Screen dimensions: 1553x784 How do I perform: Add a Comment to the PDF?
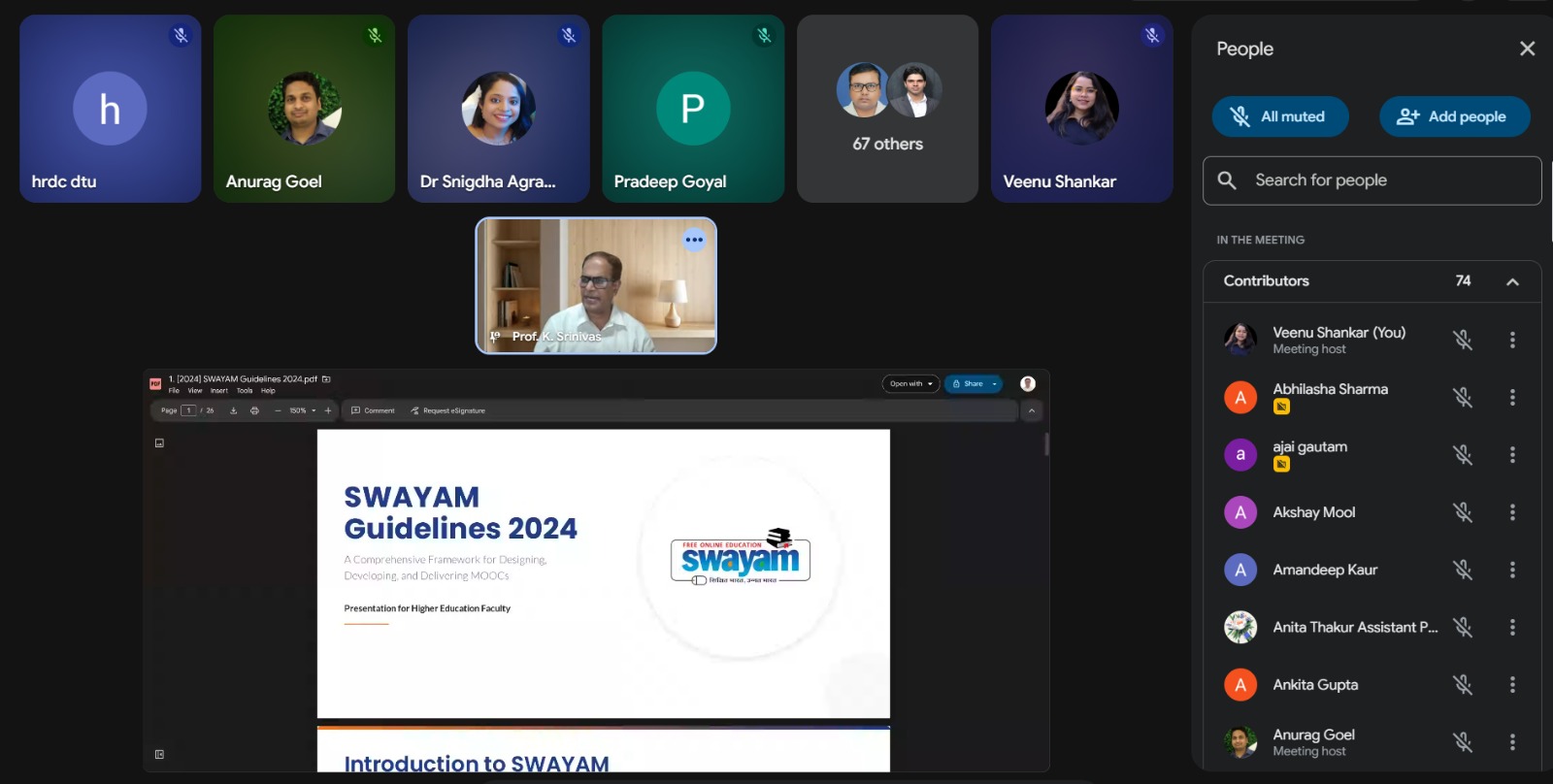tap(373, 410)
